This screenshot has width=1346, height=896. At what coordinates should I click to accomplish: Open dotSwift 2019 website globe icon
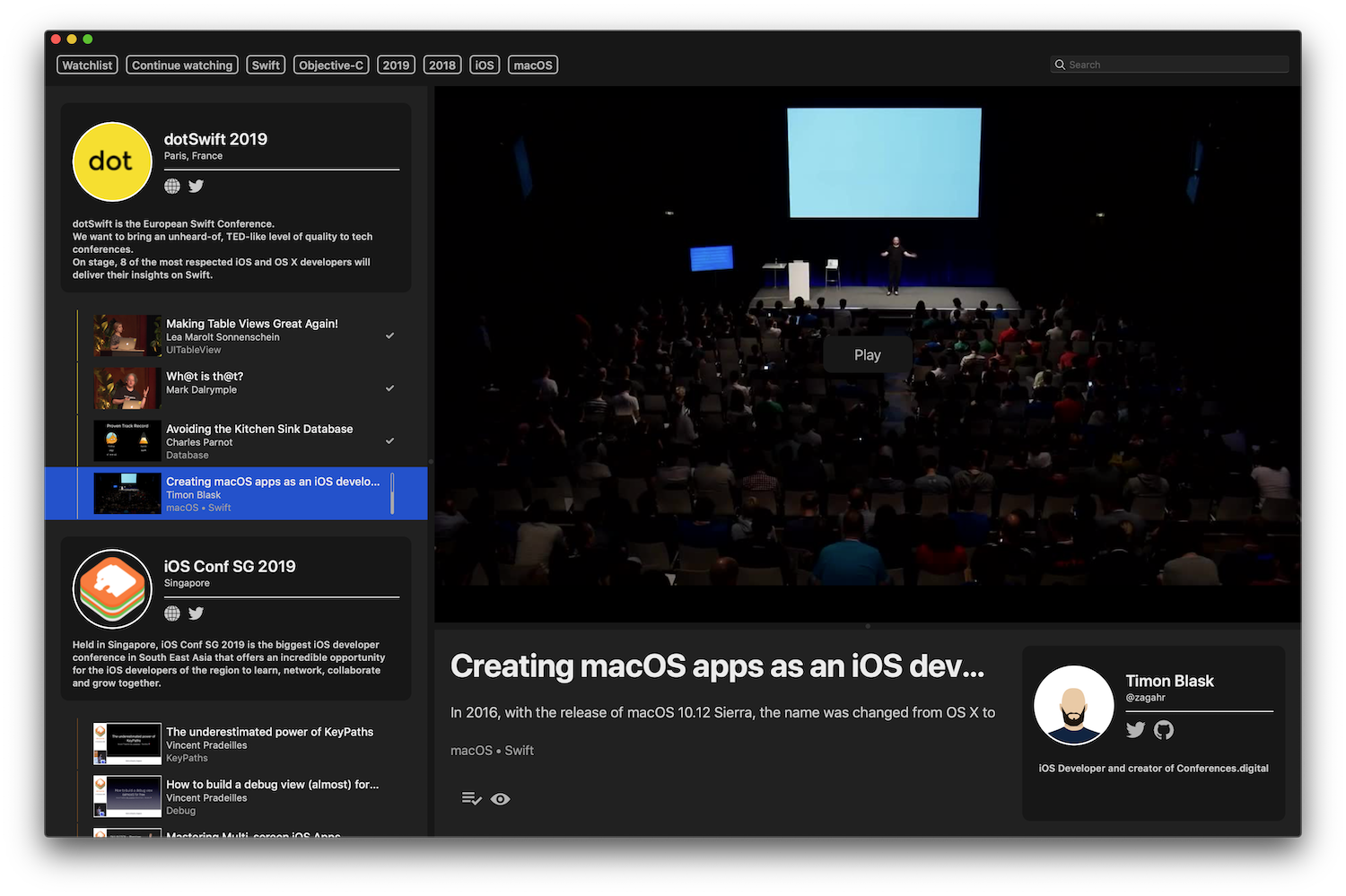coord(172,186)
